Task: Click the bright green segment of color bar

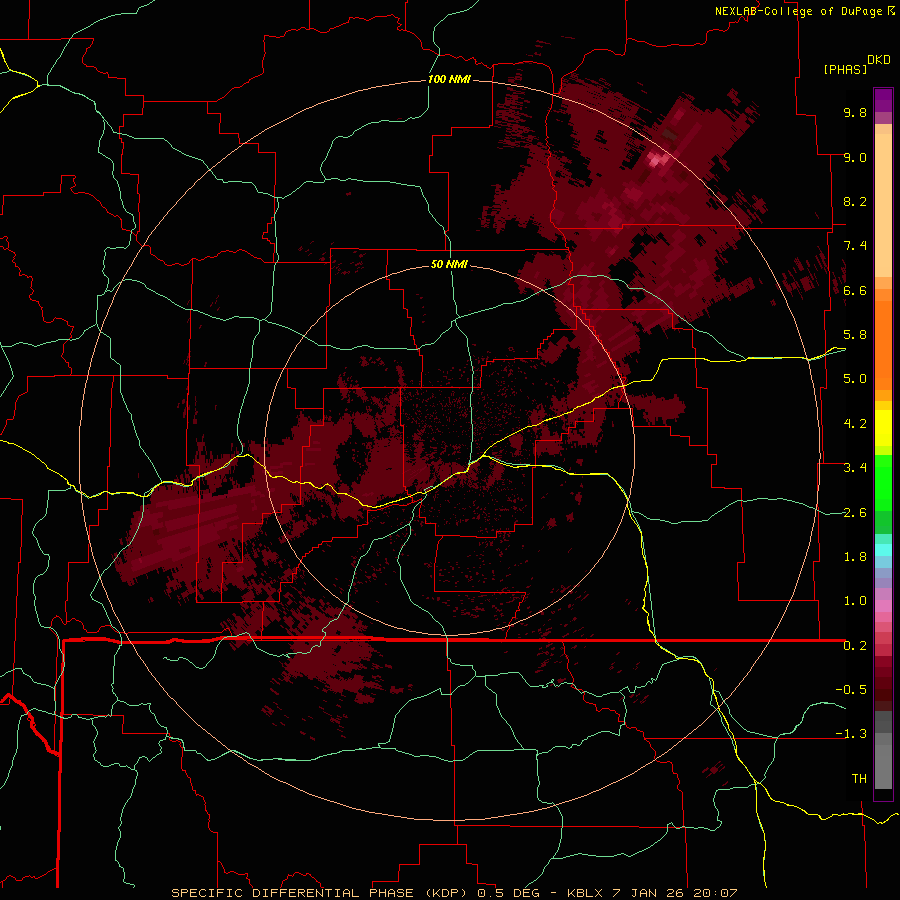Action: [883, 482]
